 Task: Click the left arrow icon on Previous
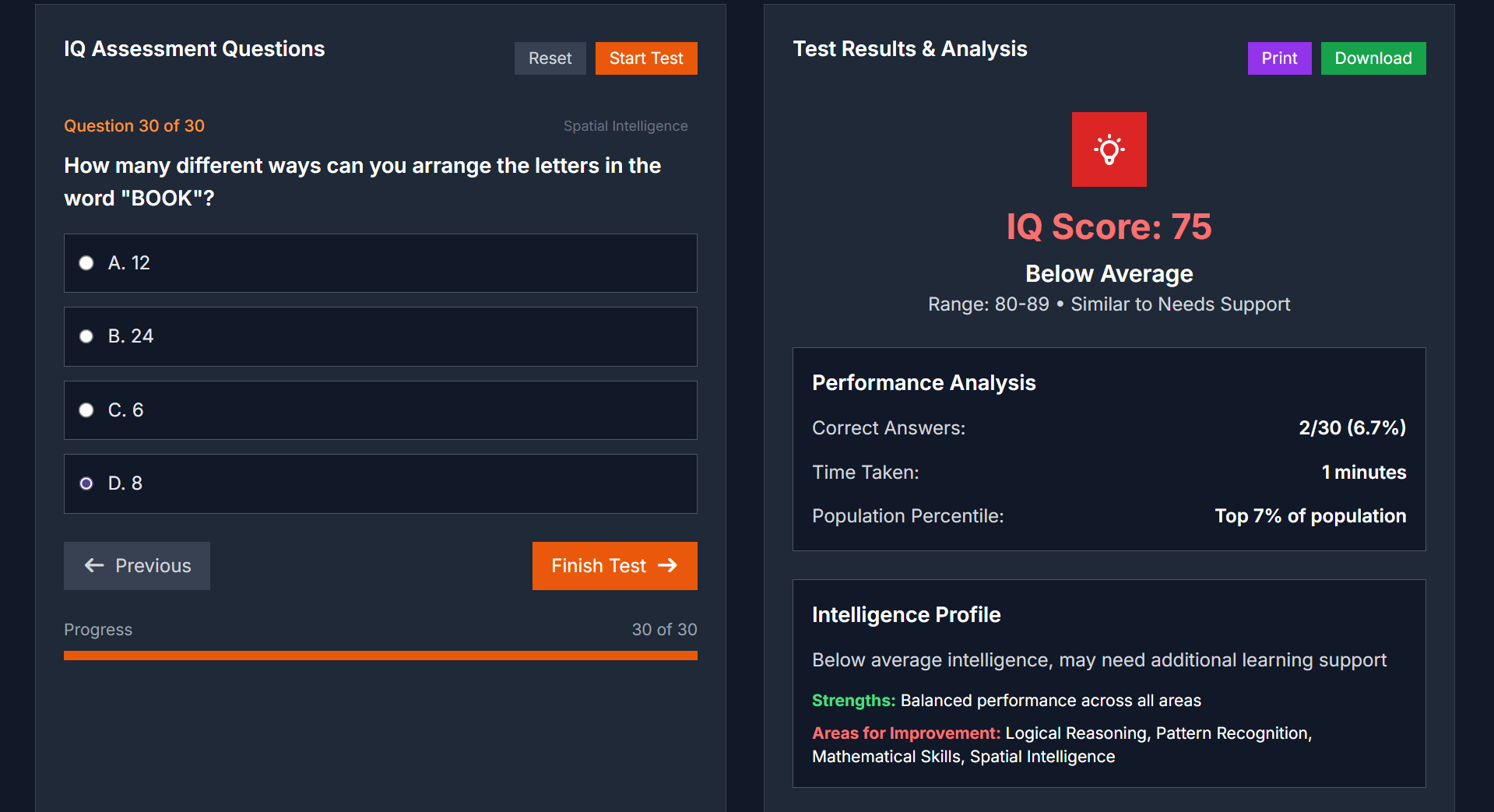point(94,566)
